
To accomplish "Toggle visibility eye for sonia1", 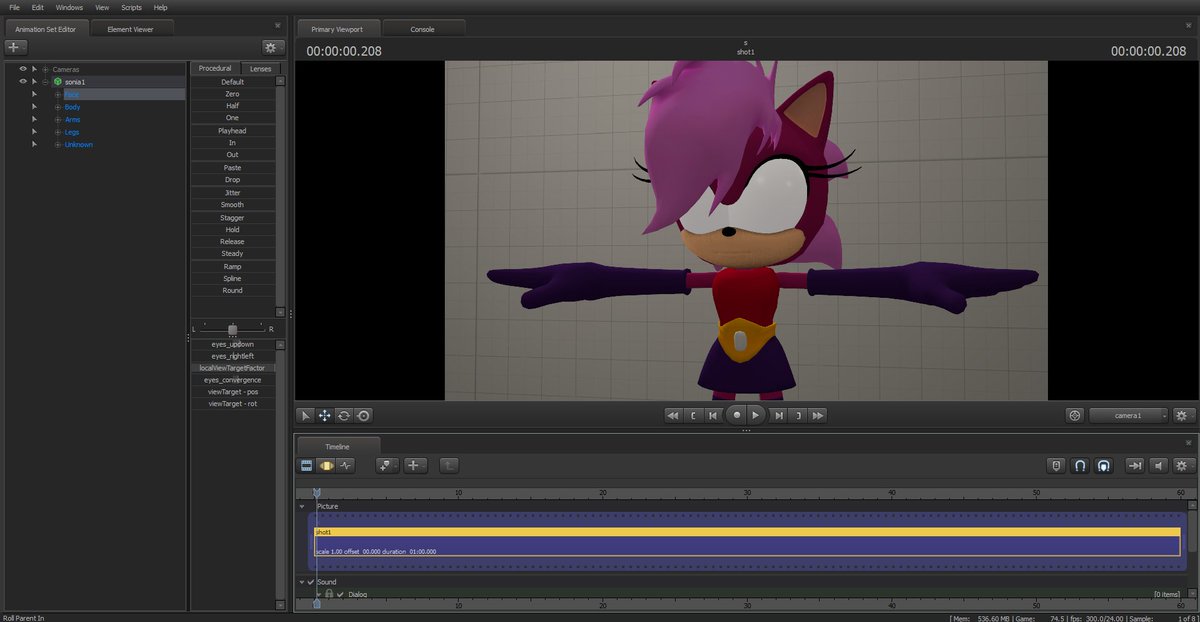I will 22,81.
